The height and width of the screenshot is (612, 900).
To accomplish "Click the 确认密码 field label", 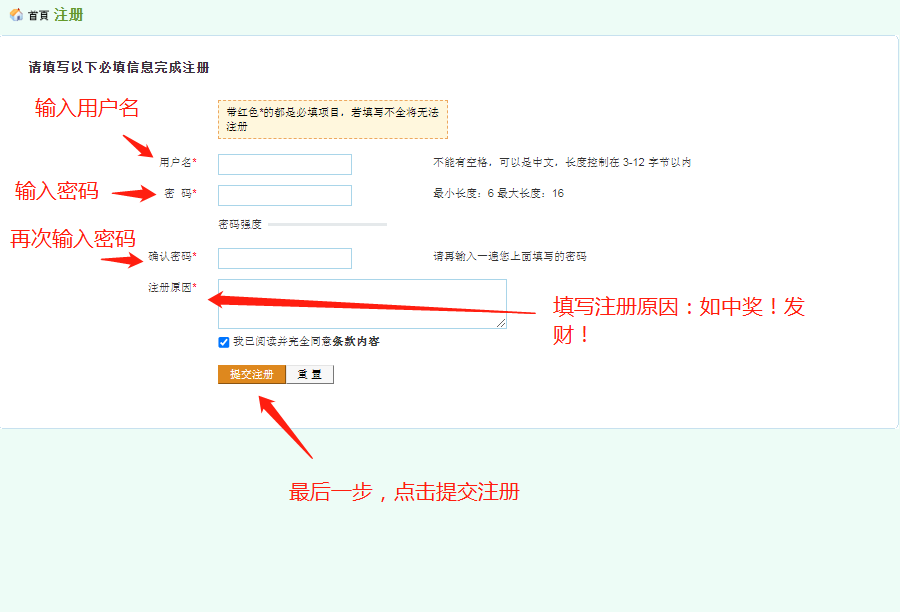I will coord(171,256).
